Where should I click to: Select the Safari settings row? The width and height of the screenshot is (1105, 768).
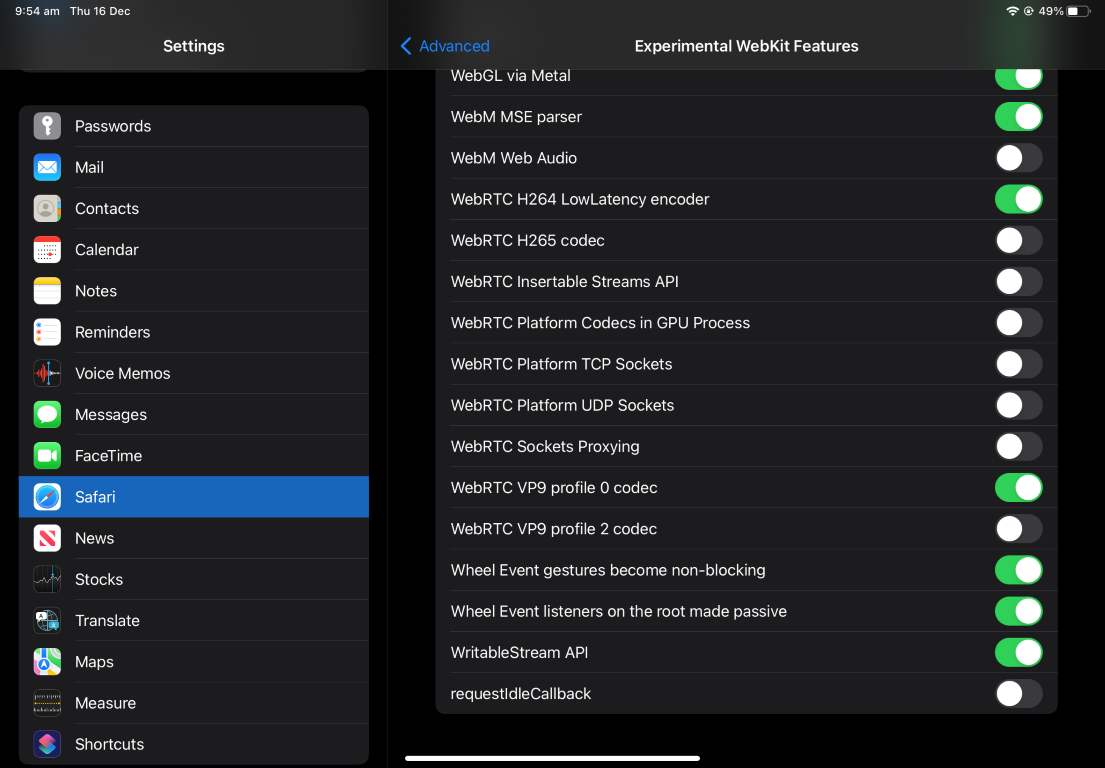[x=194, y=497]
